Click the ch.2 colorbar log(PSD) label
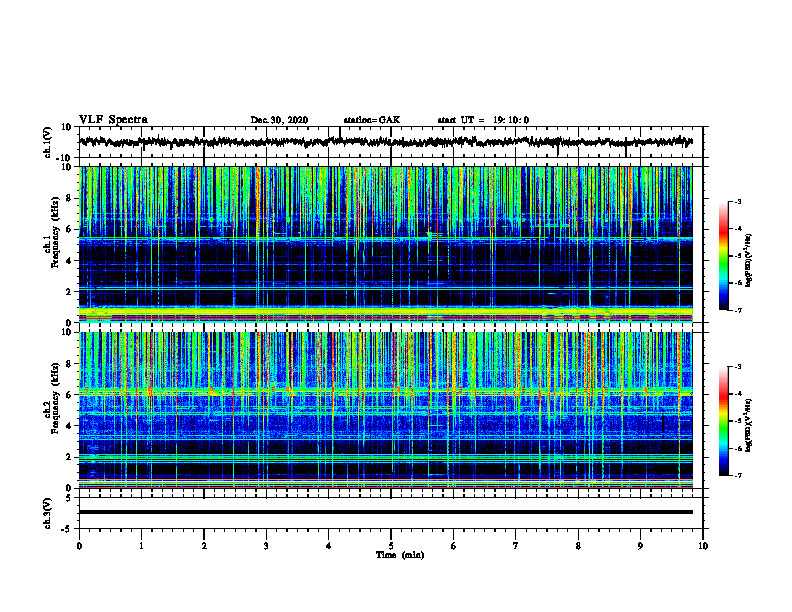 tap(749, 425)
